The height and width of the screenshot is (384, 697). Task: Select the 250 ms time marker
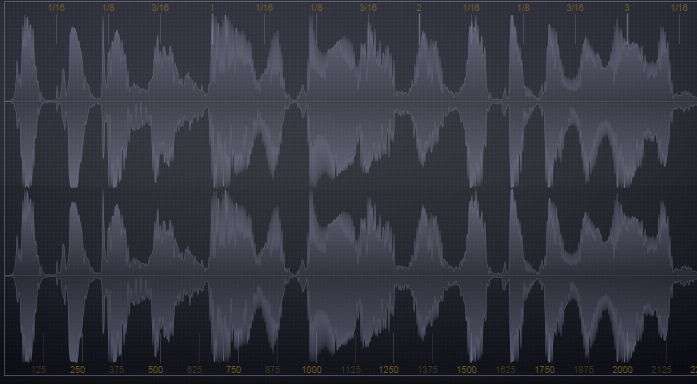tap(77, 370)
